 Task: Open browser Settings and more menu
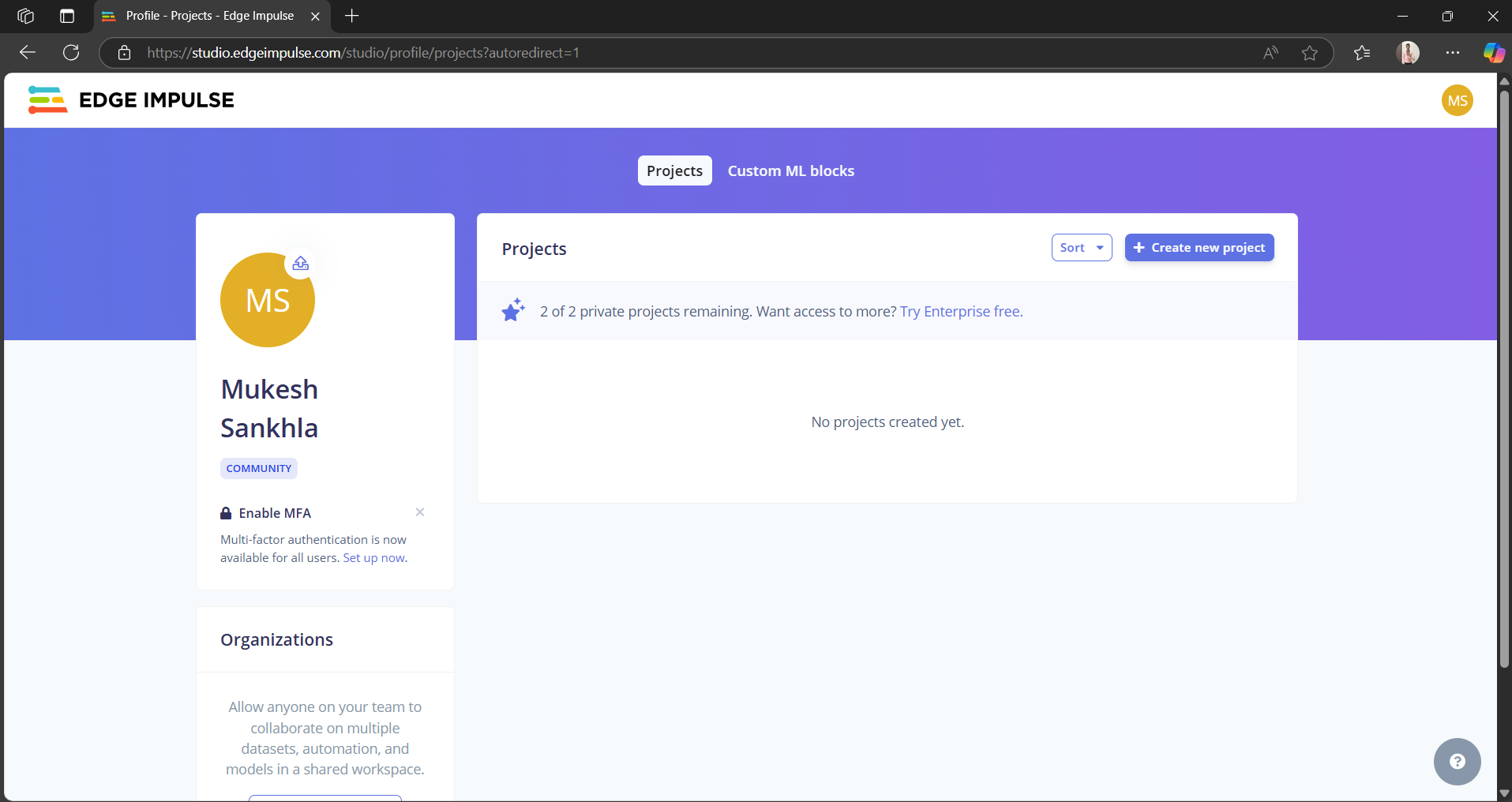point(1453,53)
